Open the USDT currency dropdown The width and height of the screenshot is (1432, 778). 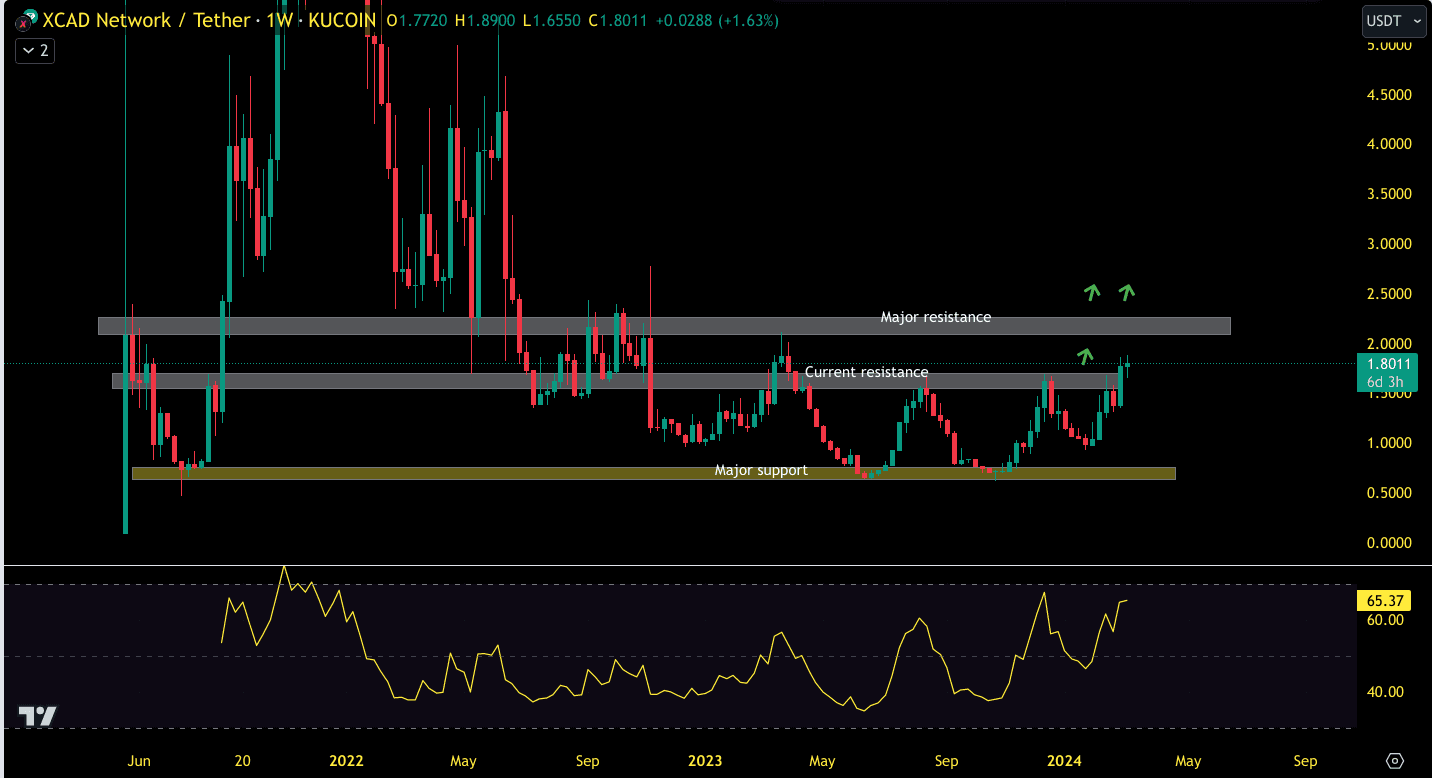[x=1394, y=20]
